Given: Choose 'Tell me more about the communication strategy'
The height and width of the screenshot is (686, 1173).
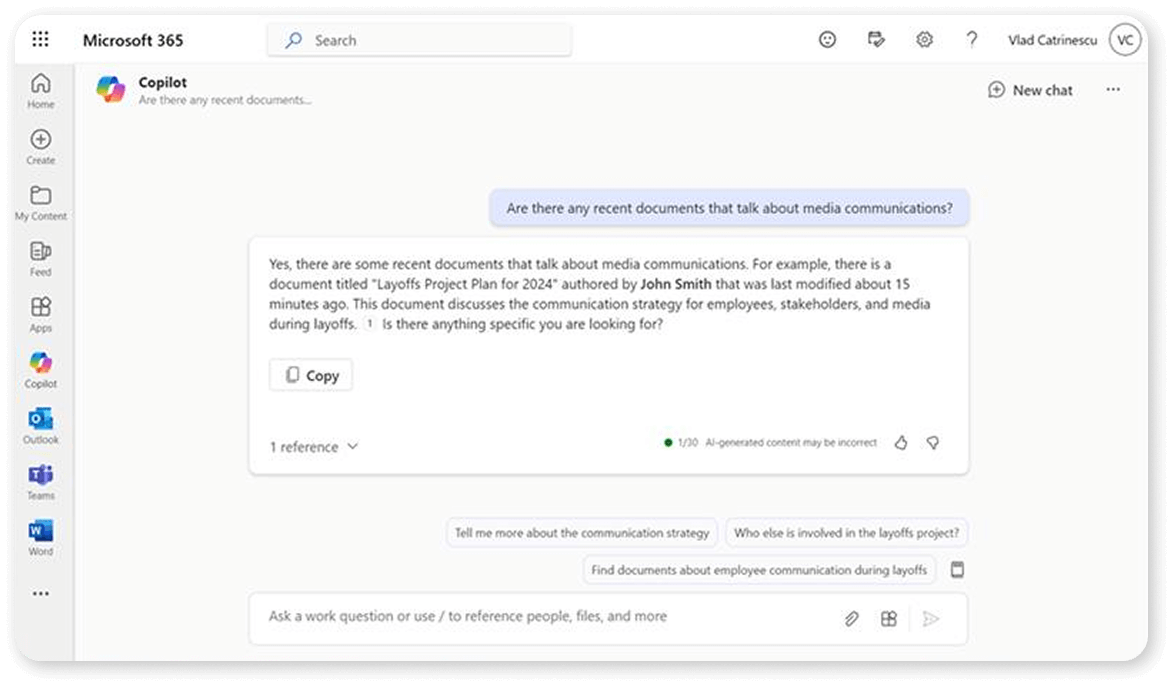Looking at the screenshot, I should (582, 533).
